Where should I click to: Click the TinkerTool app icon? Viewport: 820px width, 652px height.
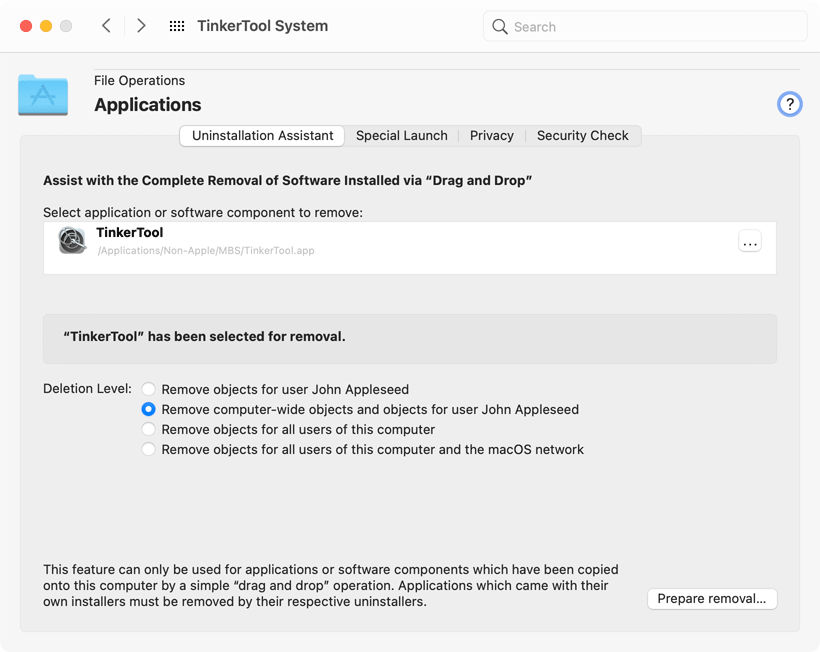click(x=72, y=241)
